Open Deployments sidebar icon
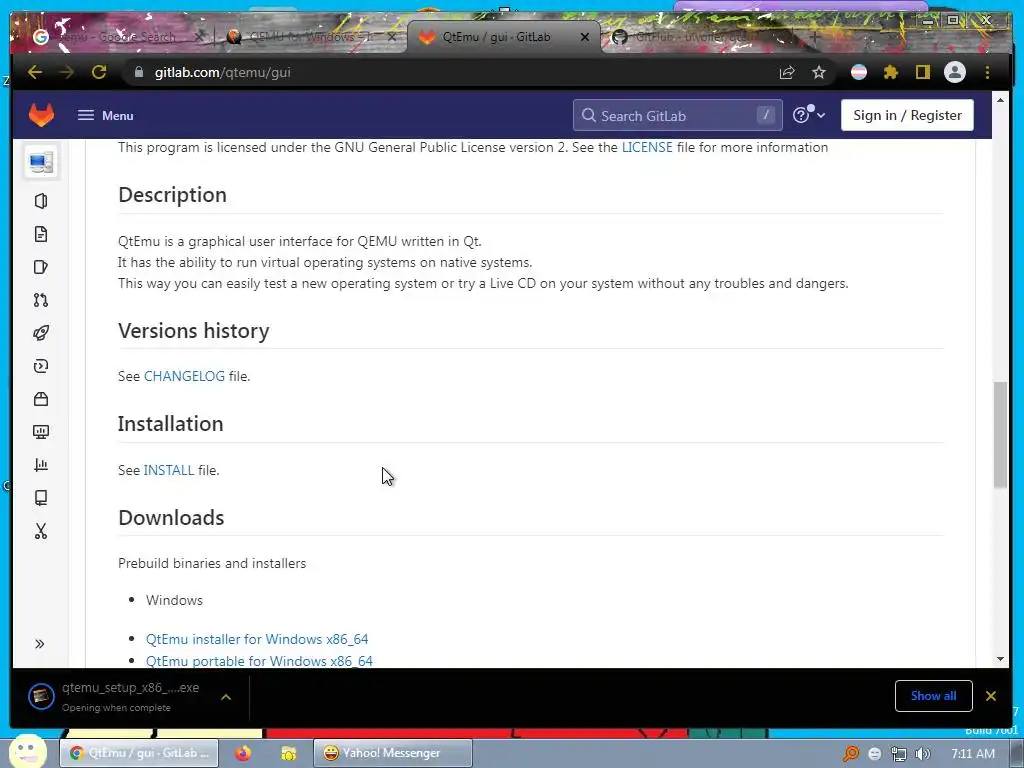 click(40, 366)
